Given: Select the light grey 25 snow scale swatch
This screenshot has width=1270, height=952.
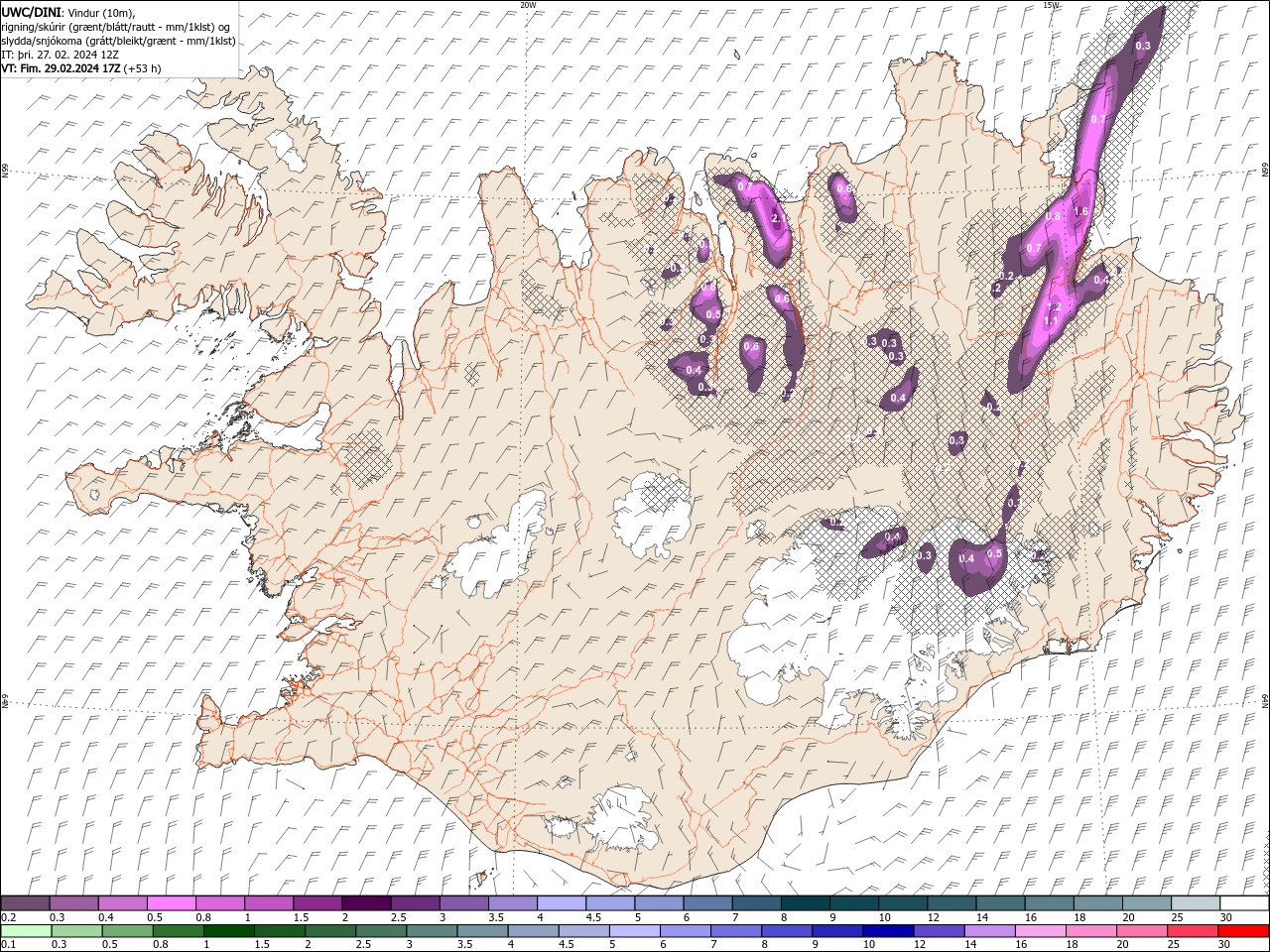Looking at the screenshot, I should [x=1196, y=903].
